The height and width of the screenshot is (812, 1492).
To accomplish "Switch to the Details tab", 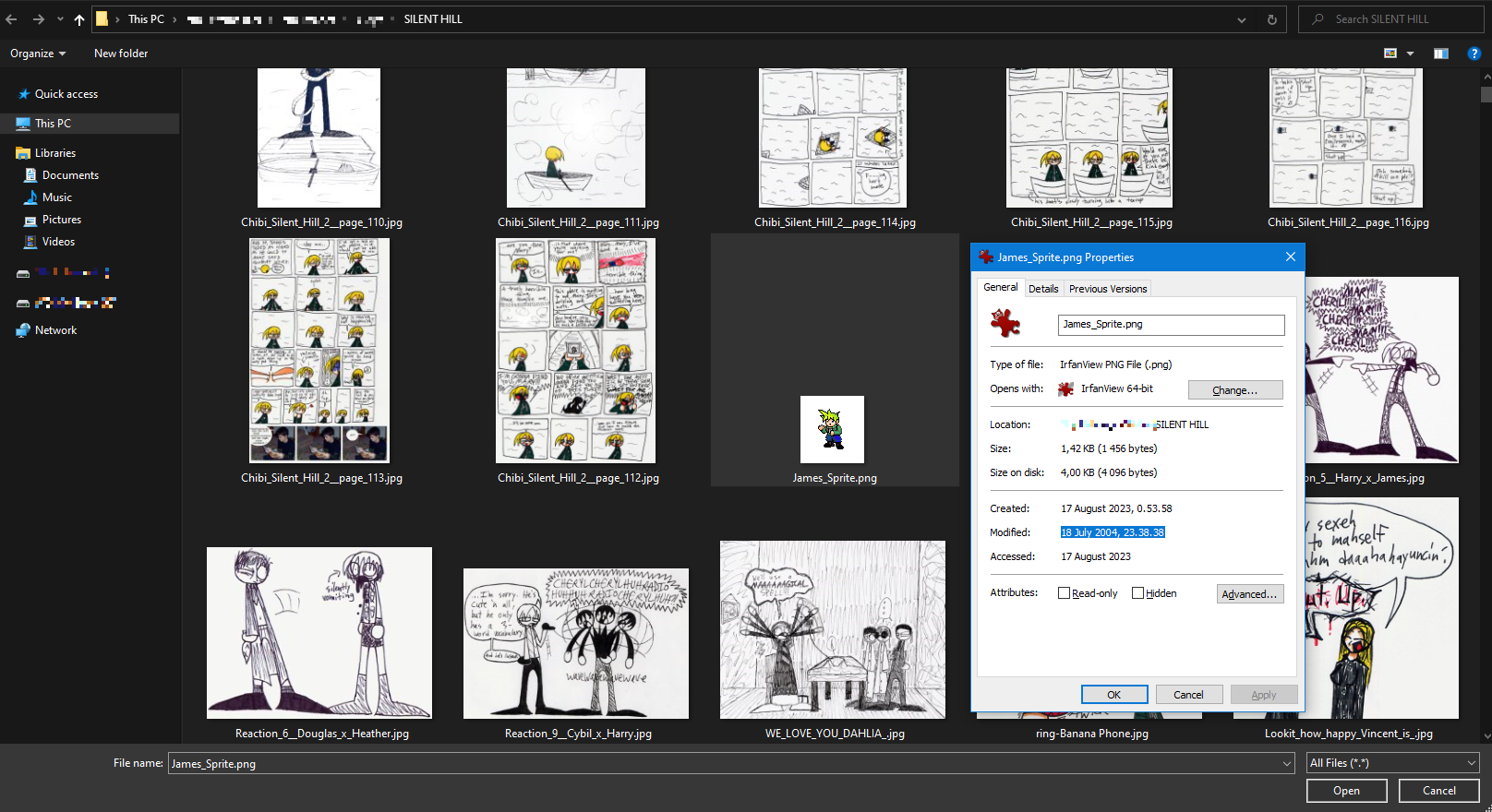I will 1043,289.
